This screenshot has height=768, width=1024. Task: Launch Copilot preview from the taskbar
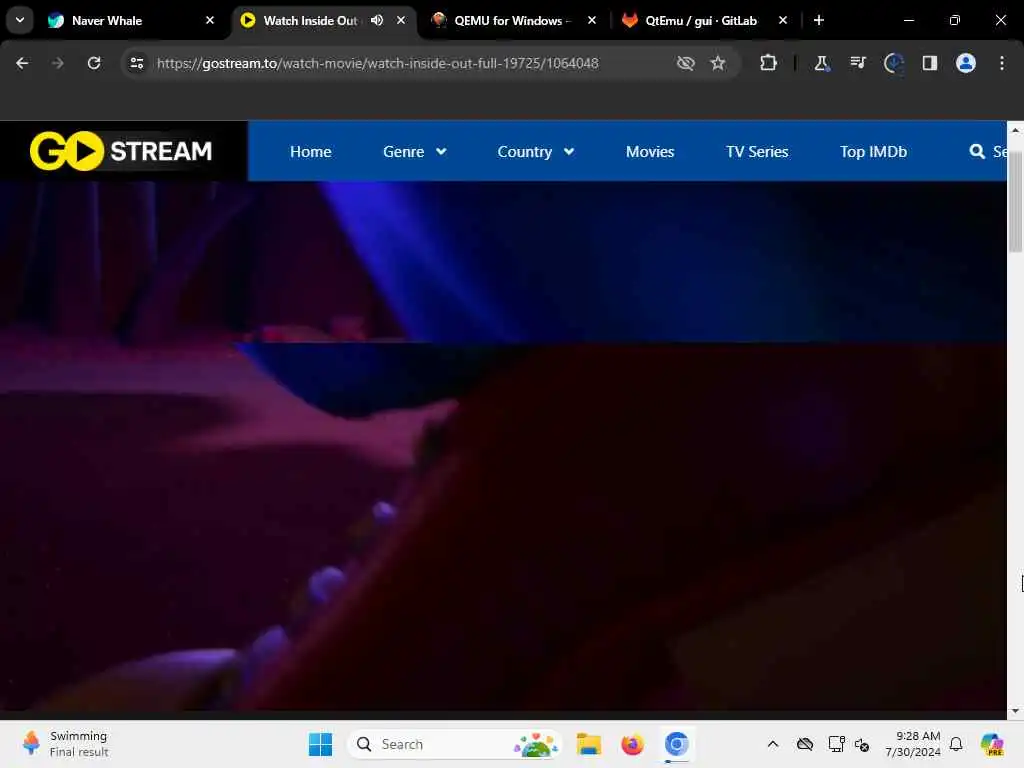[992, 744]
